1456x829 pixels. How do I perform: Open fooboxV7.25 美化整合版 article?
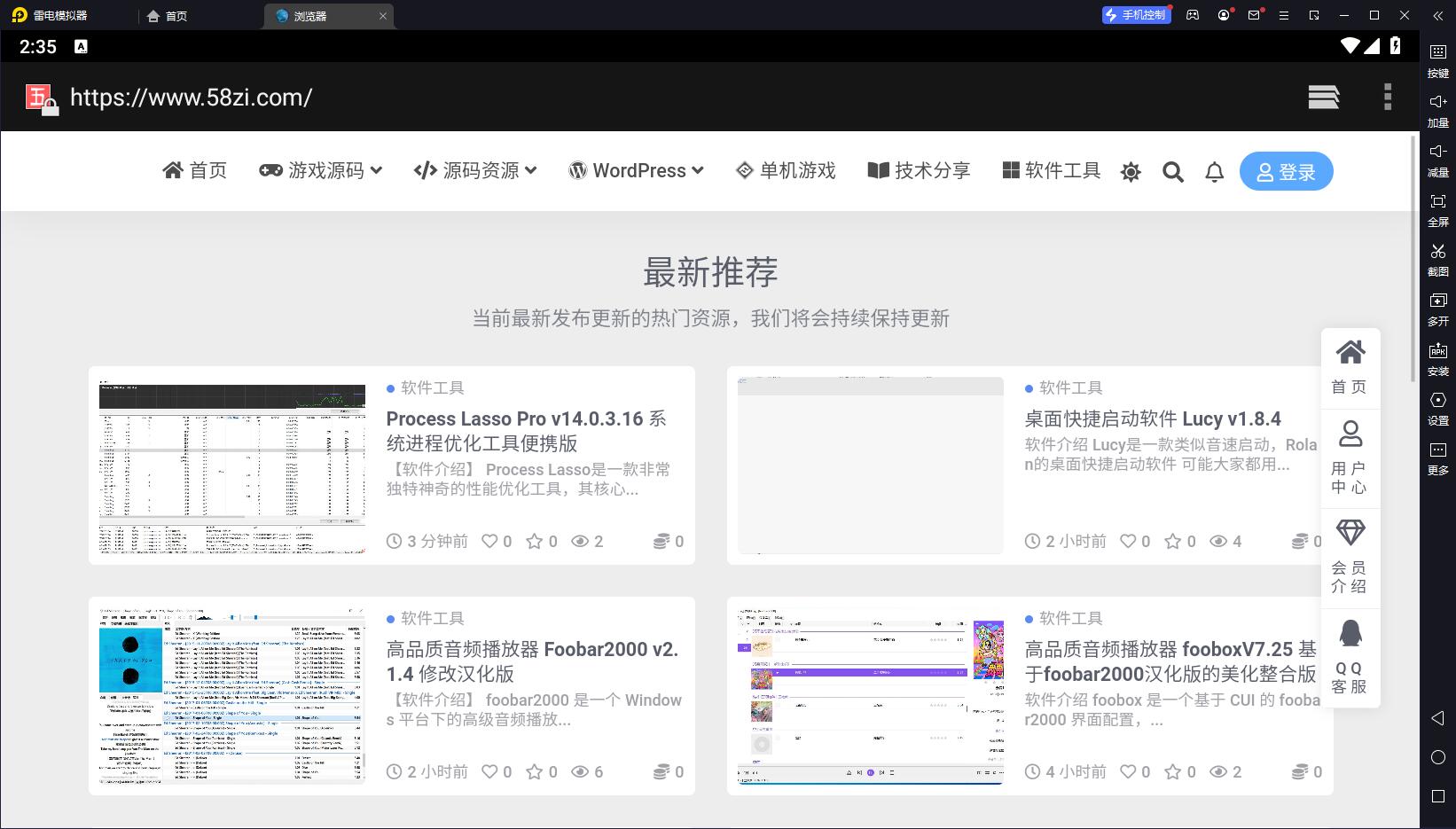coord(1170,661)
